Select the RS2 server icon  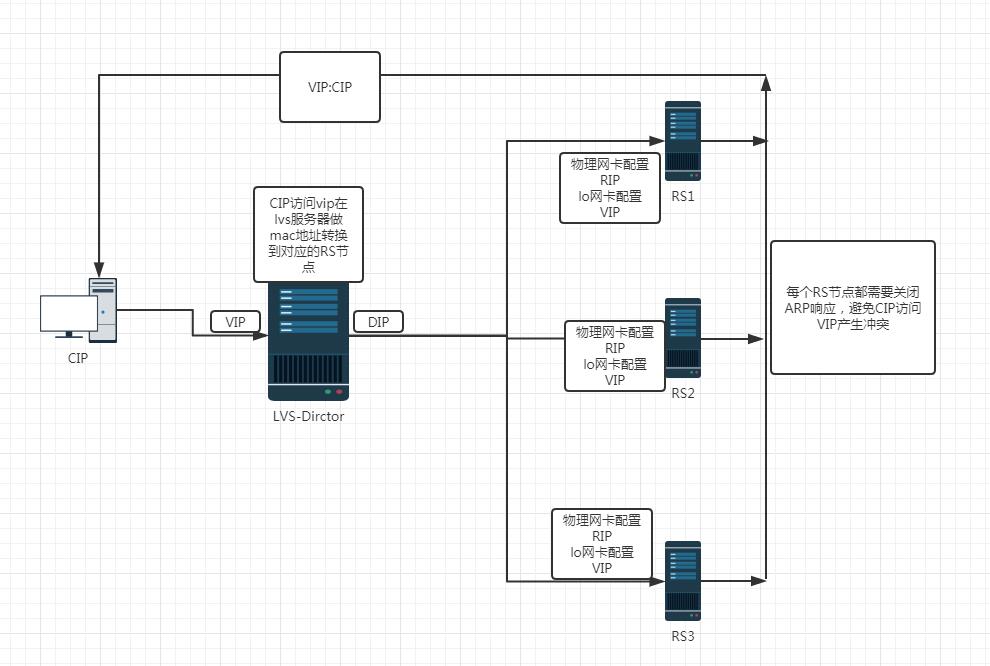click(x=683, y=337)
